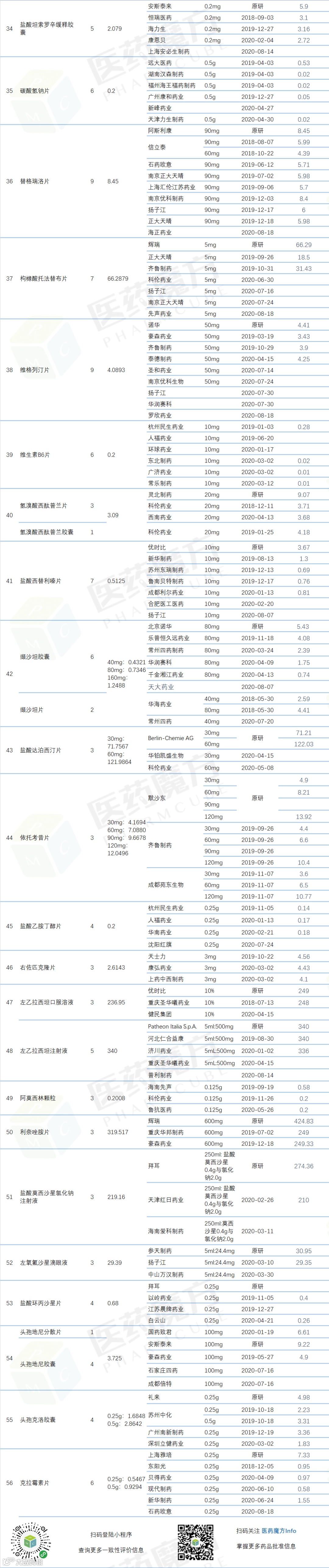Screen dimensions: 329x1568
Task: Click company cell 恒瑞医药
Action: click(160, 18)
